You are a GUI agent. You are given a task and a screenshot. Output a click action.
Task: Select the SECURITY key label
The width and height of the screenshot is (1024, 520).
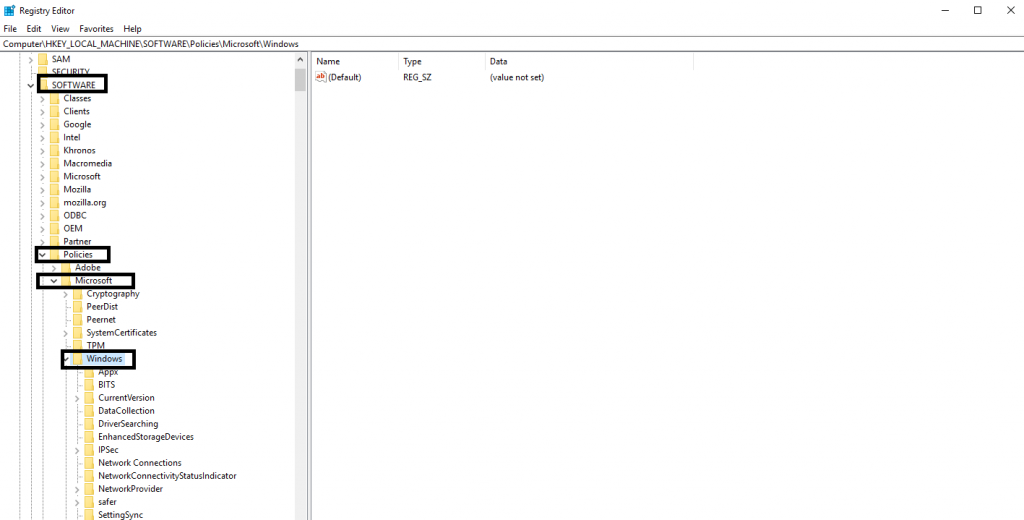[71, 72]
